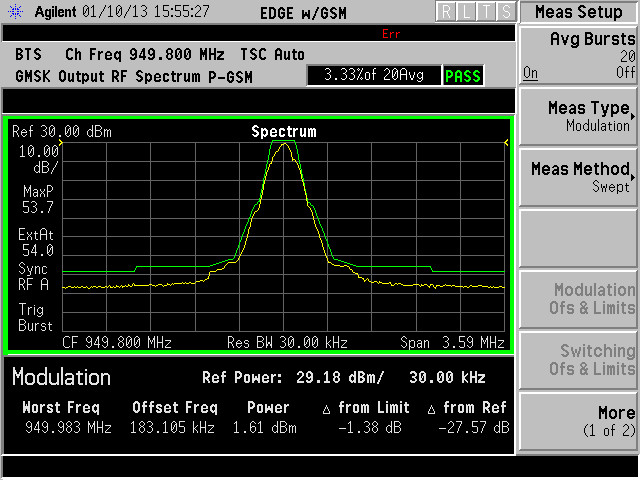Click the Power 1.61 dBm value

(264, 428)
